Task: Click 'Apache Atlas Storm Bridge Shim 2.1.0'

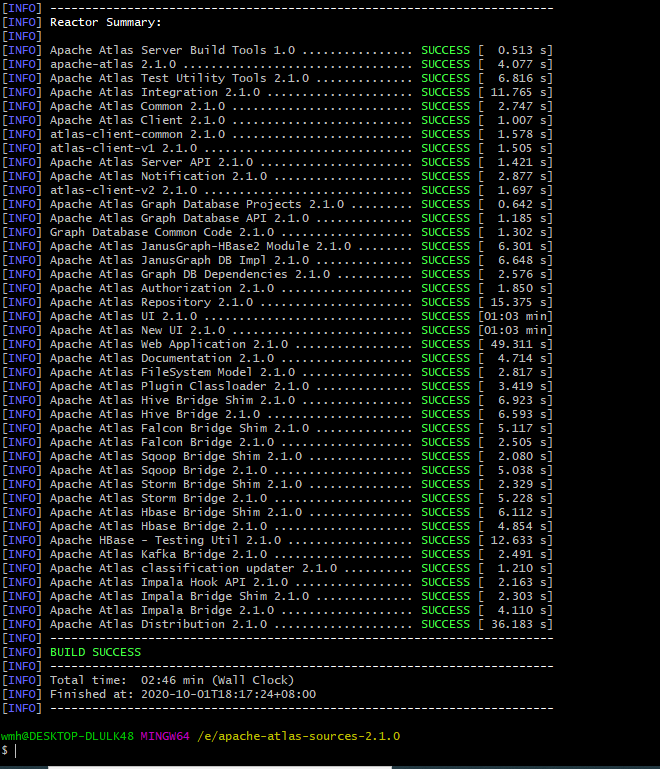Action: click(176, 485)
